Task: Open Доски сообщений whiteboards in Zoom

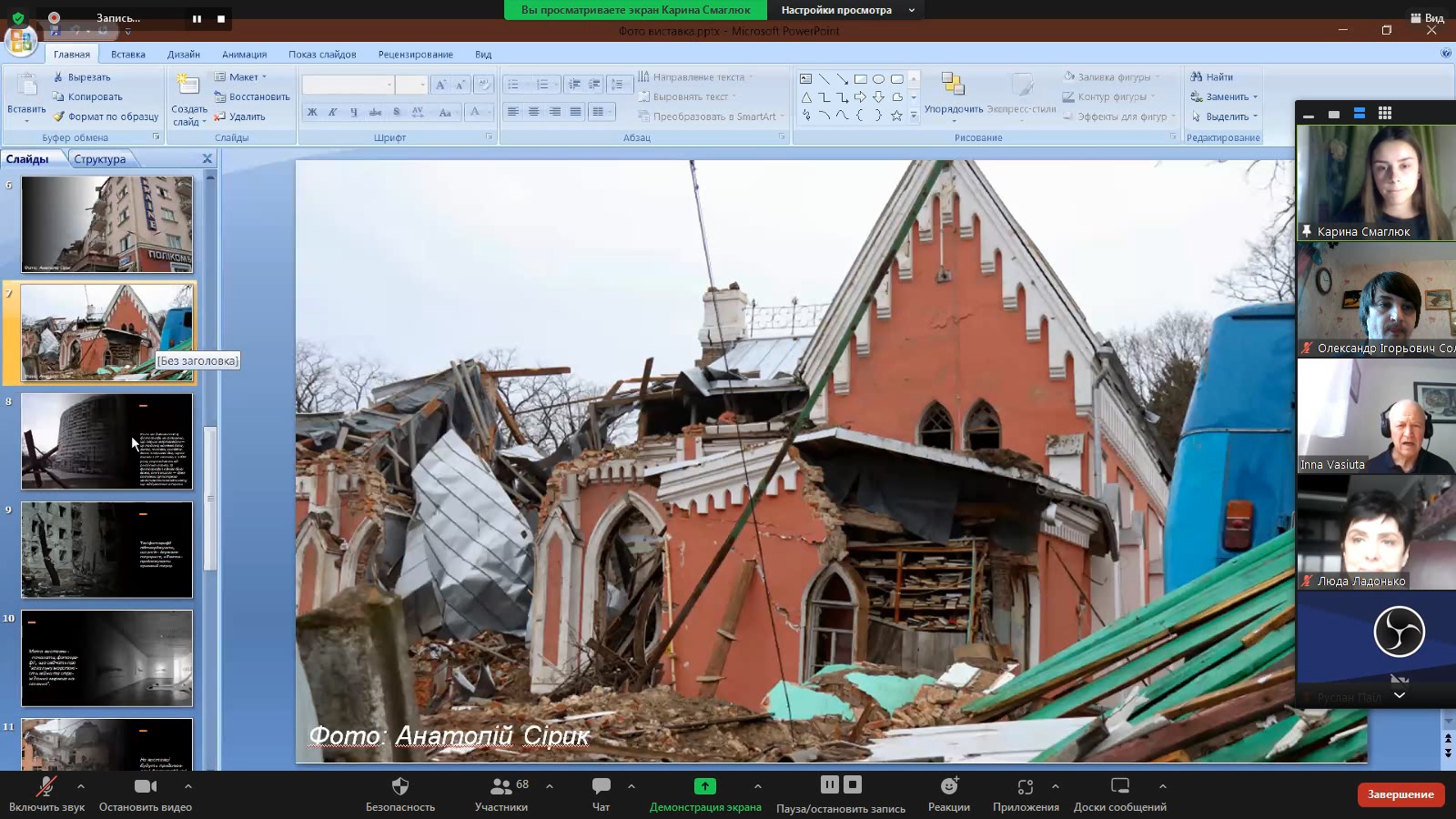Action: click(1120, 794)
